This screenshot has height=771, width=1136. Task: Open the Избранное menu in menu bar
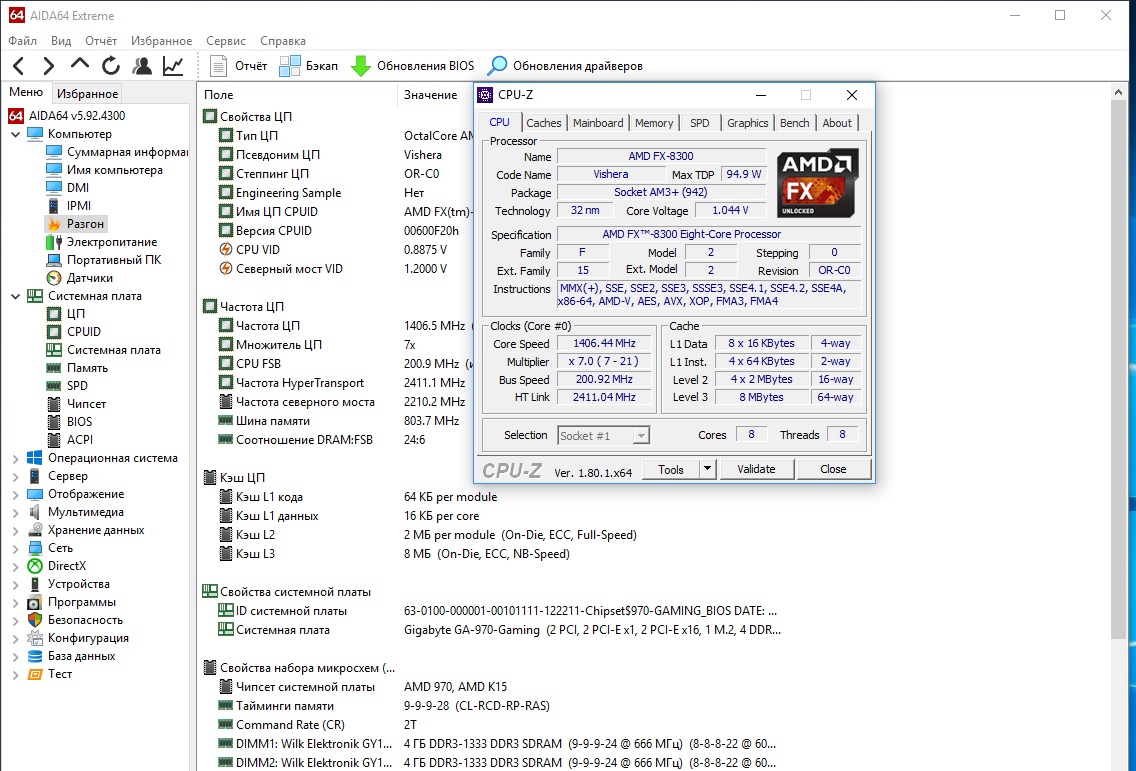[x=162, y=41]
